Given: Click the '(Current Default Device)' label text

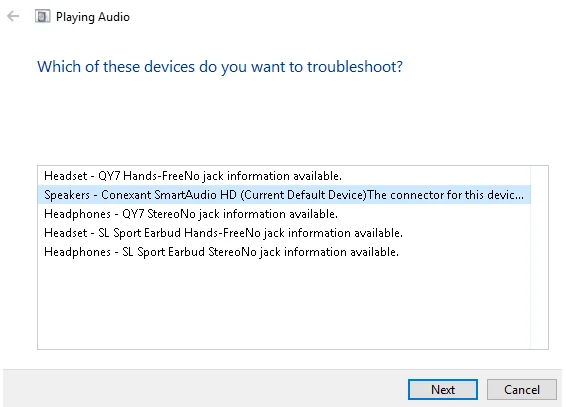Looking at the screenshot, I should (x=303, y=195).
